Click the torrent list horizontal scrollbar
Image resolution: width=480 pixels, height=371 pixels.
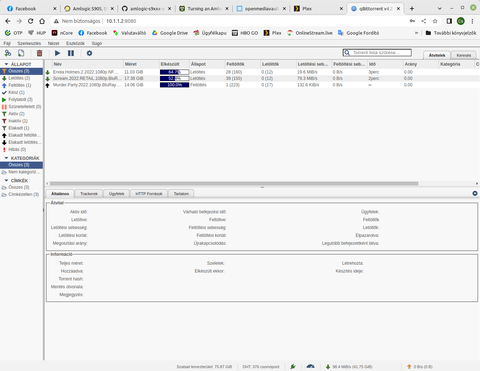click(x=234, y=183)
